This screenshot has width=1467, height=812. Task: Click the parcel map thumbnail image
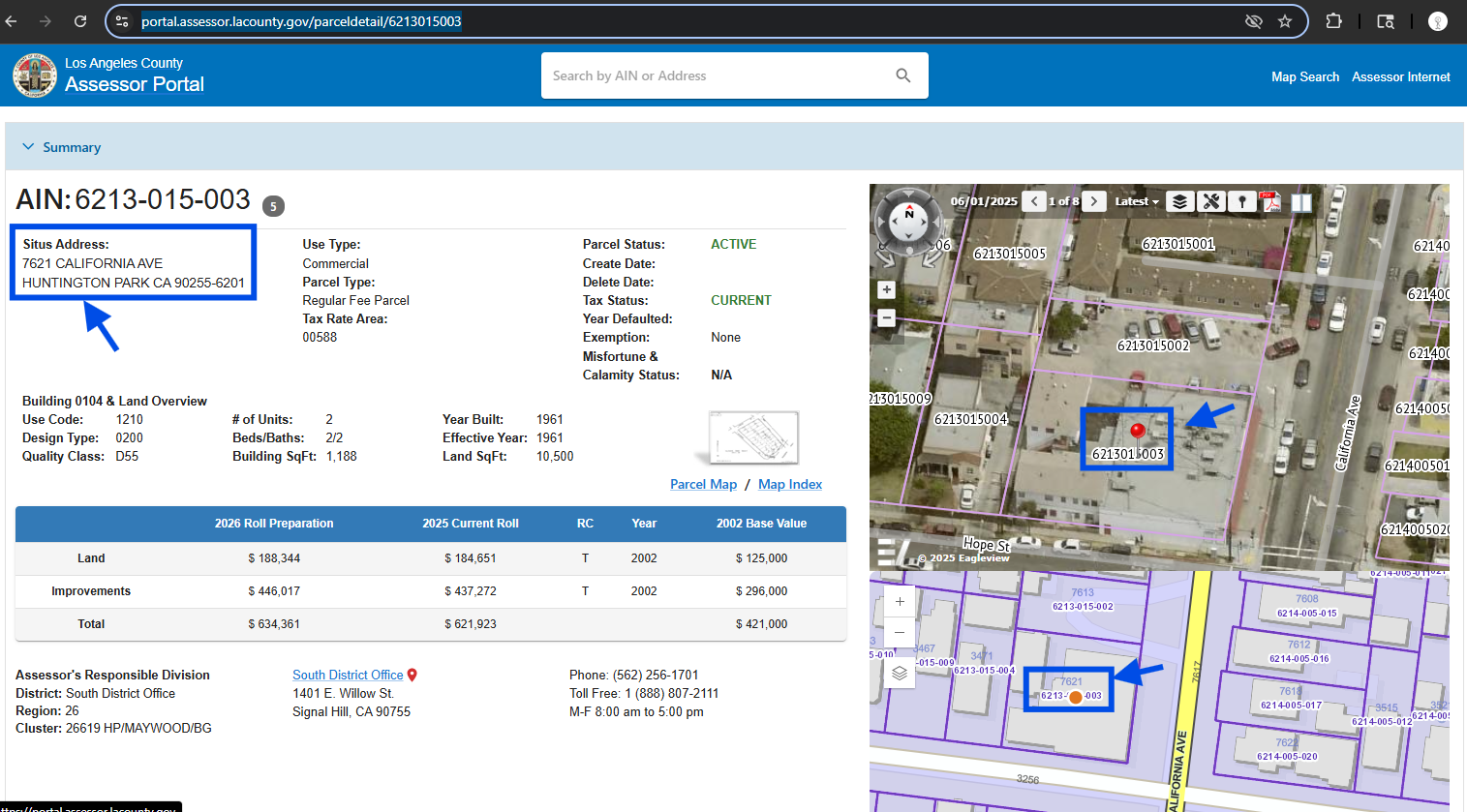753,436
